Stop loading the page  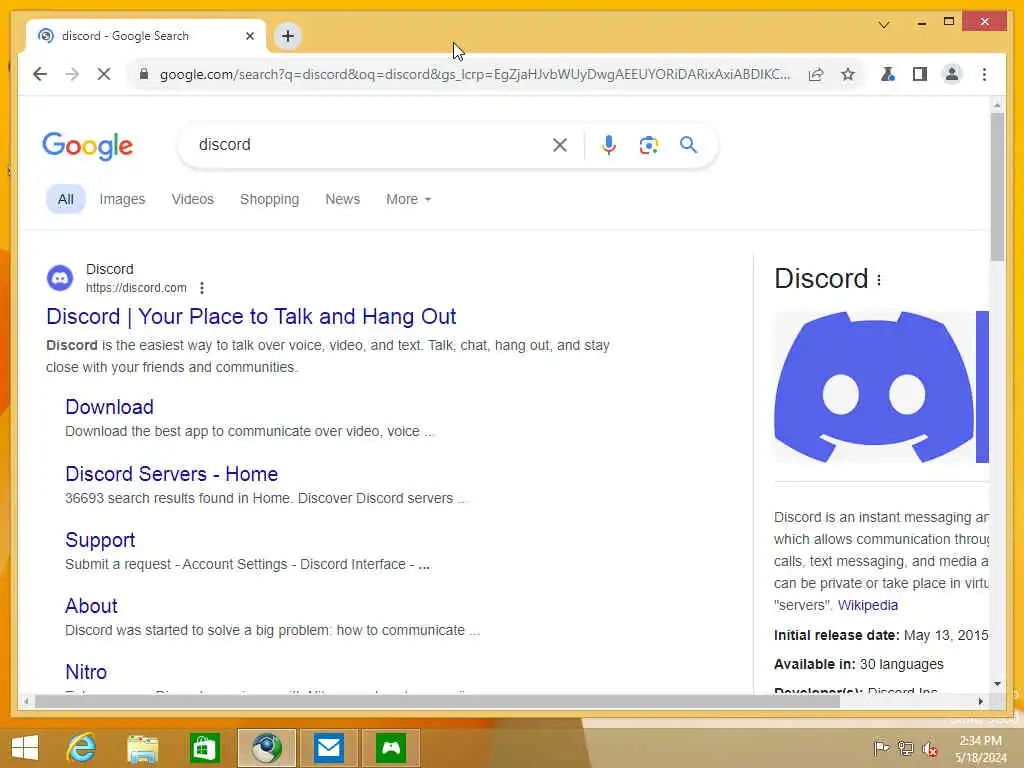pos(104,74)
